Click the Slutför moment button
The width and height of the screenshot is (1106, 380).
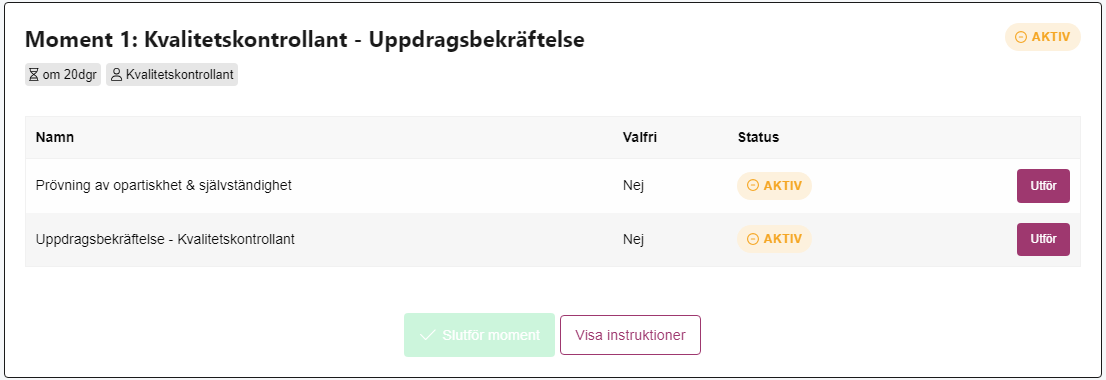click(x=480, y=335)
